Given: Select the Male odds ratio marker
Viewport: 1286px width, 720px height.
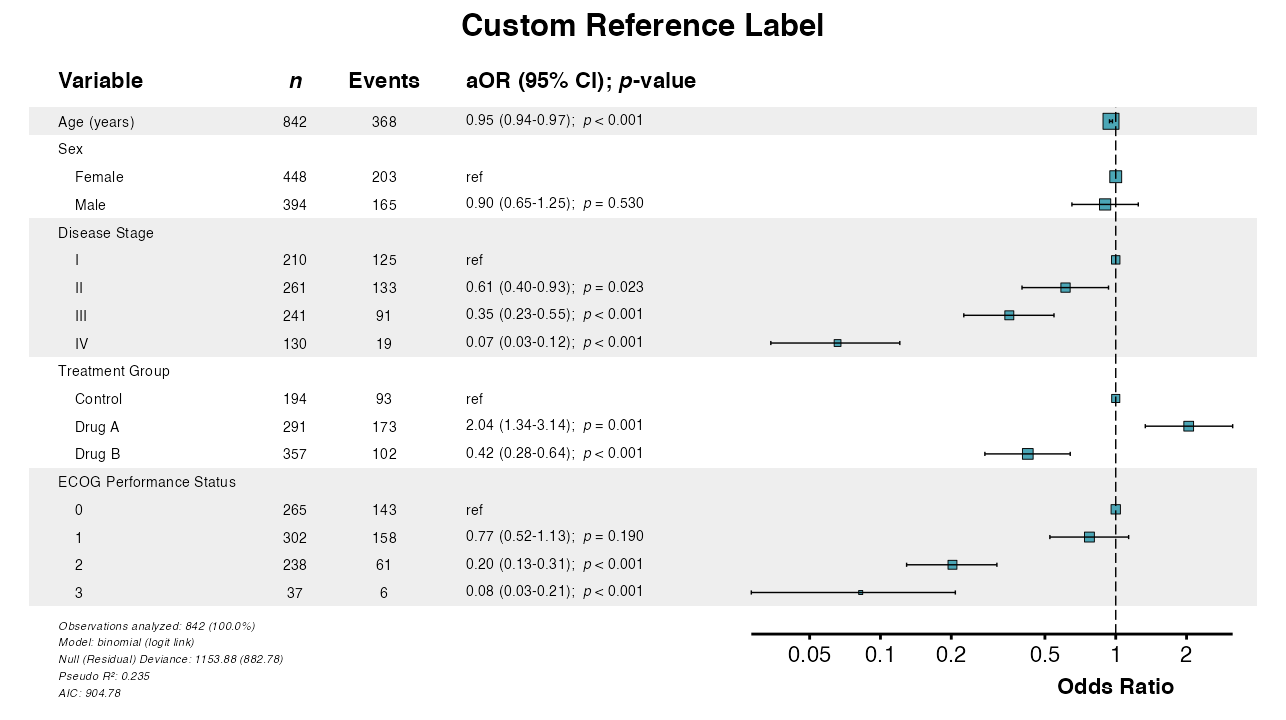Looking at the screenshot, I should coord(1104,204).
